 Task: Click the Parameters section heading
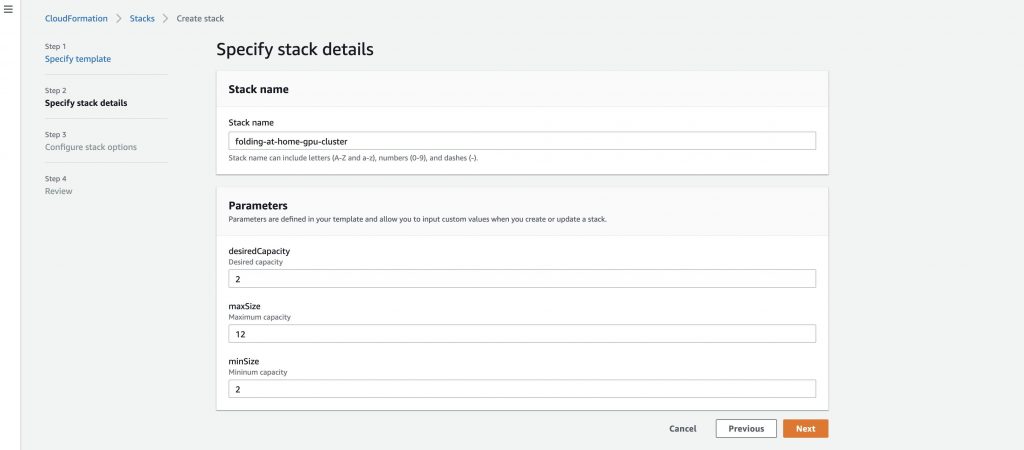tap(258, 205)
